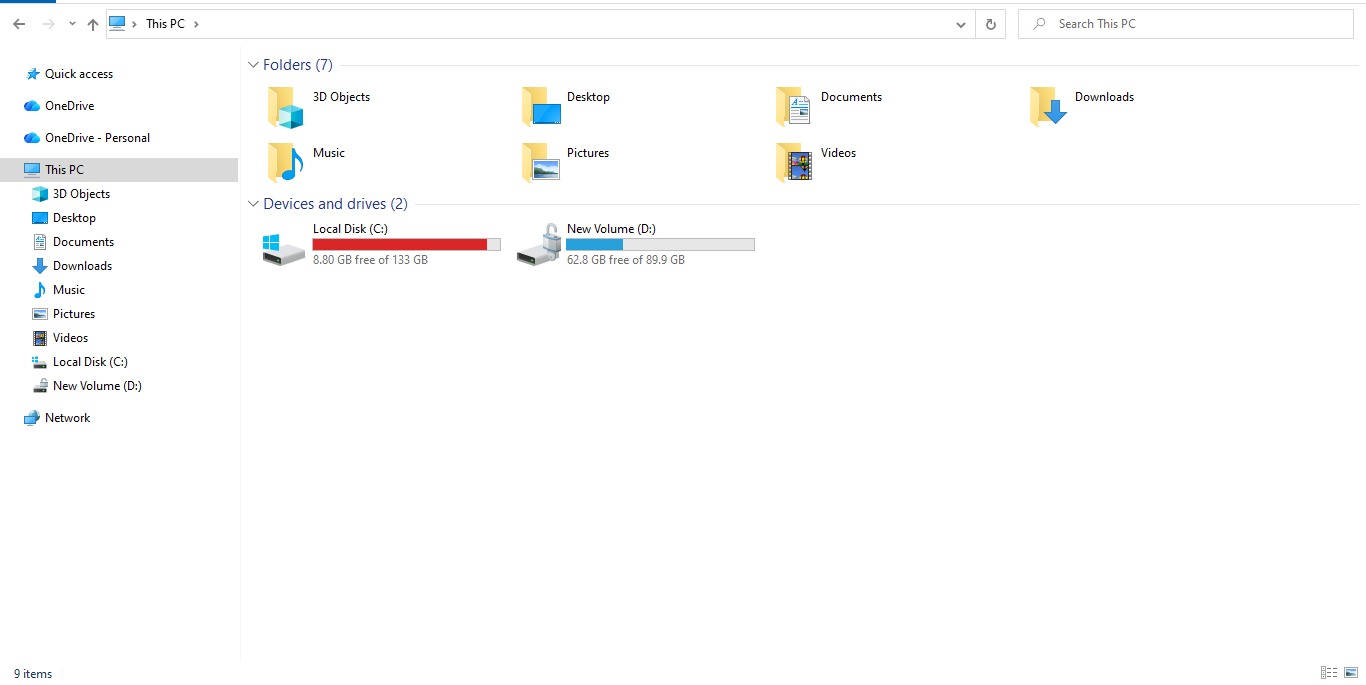The width and height of the screenshot is (1366, 685).
Task: Open Recent locations dropdown arrow
Action: [72, 24]
